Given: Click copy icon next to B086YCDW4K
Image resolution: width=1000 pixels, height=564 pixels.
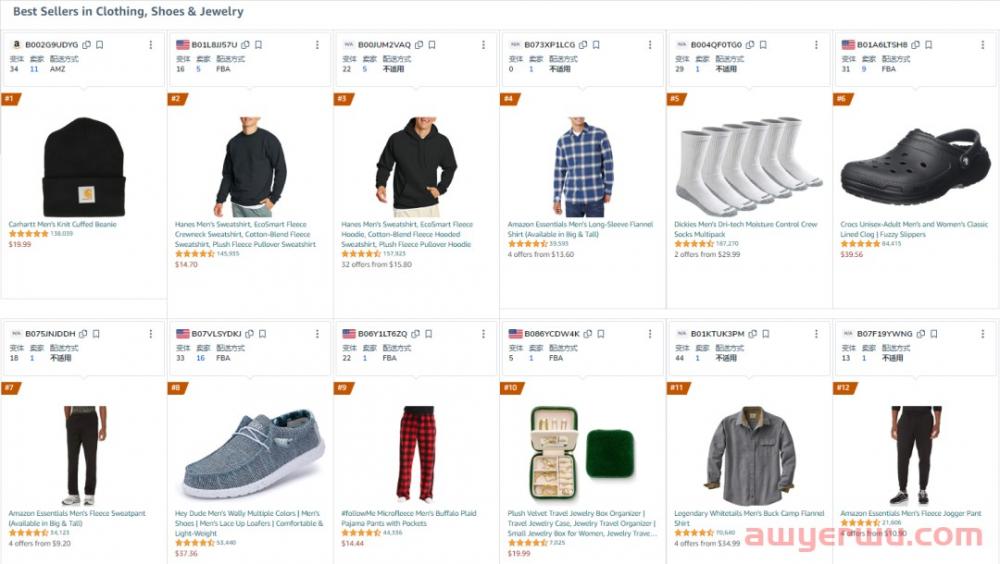Looking at the screenshot, I should 589,333.
